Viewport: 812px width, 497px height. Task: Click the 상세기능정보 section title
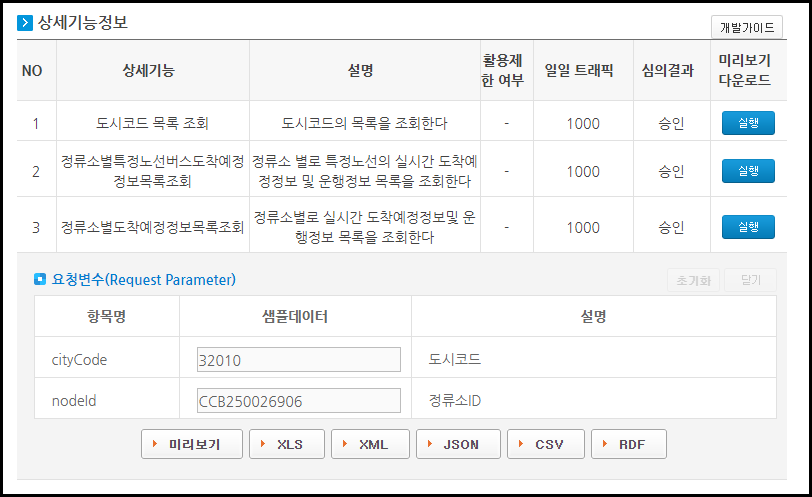[83, 22]
